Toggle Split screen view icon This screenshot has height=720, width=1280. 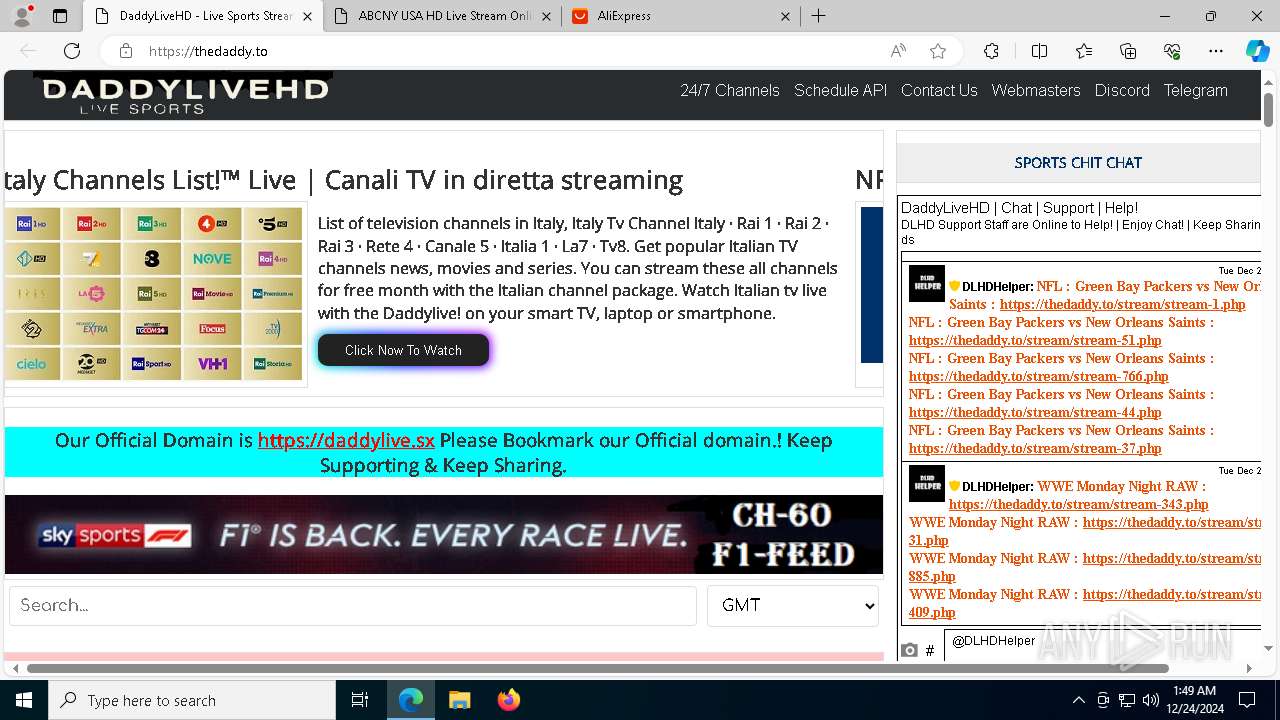(x=1039, y=51)
